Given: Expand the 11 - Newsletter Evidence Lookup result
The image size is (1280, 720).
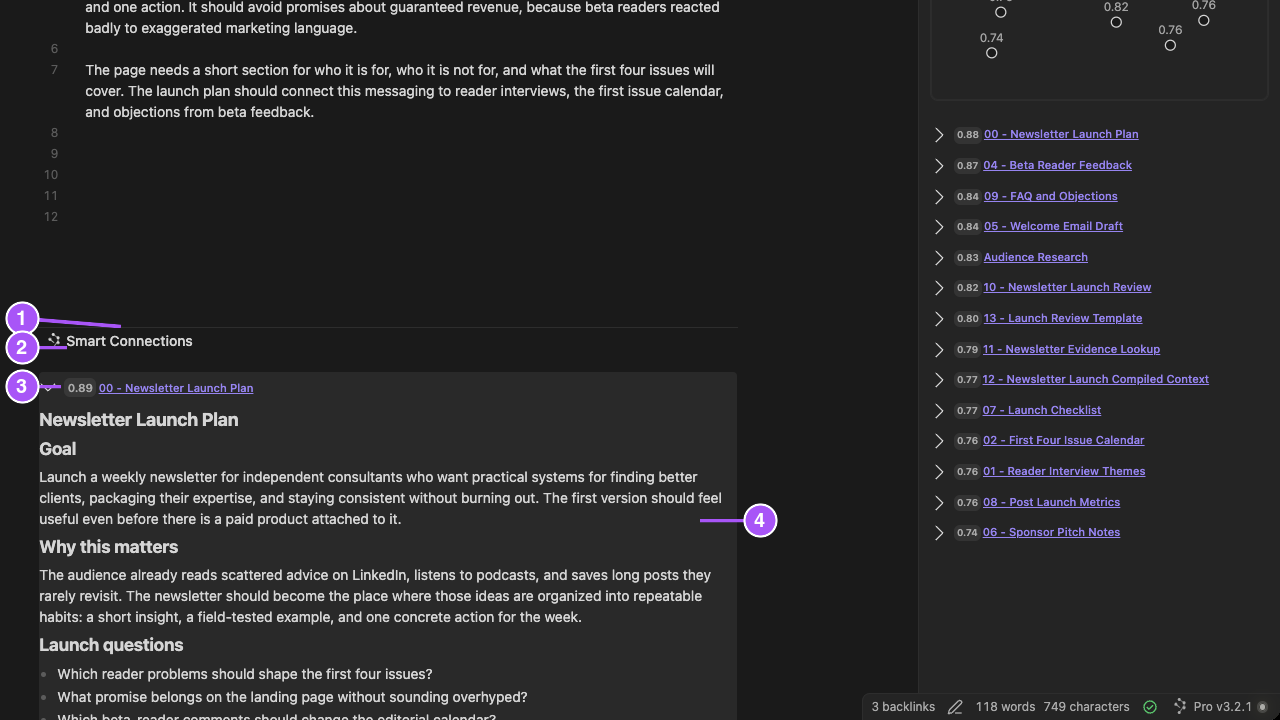Looking at the screenshot, I should 939,350.
